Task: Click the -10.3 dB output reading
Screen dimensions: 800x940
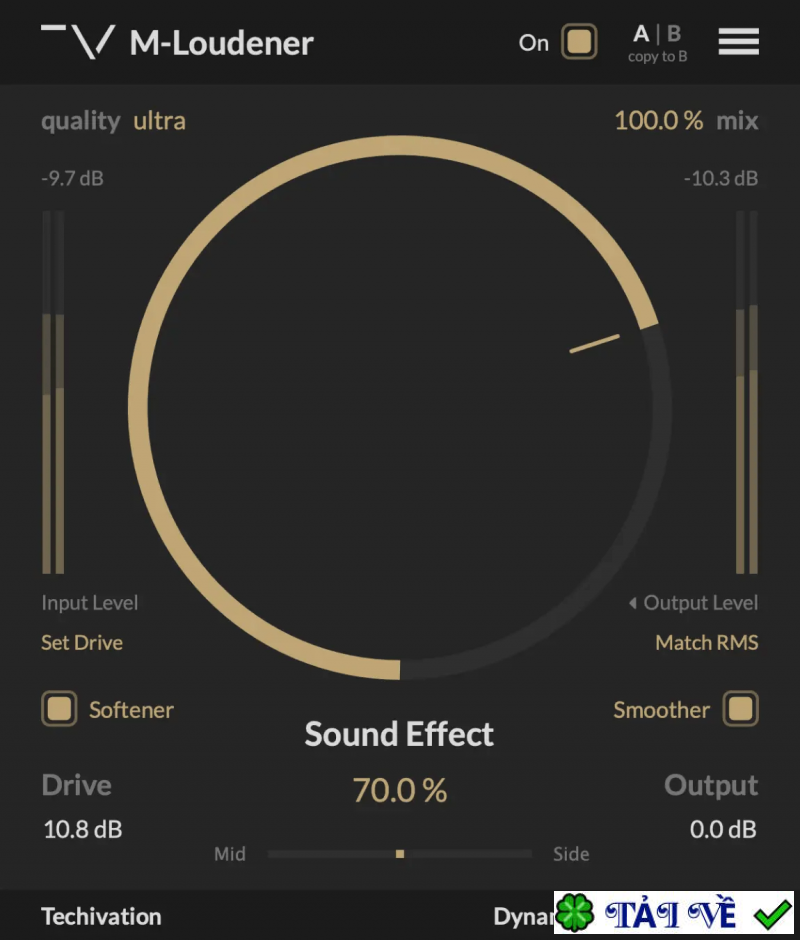Action: [x=721, y=179]
